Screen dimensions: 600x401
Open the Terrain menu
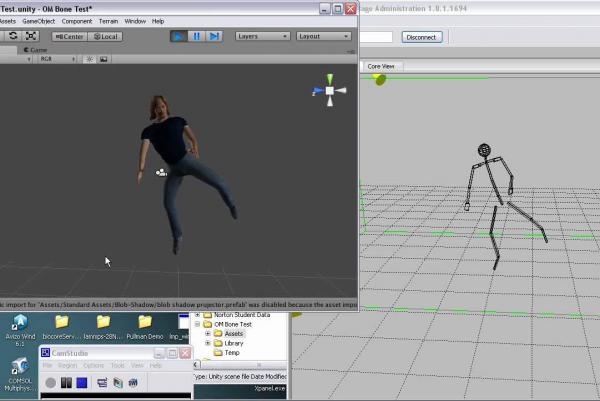[108, 21]
